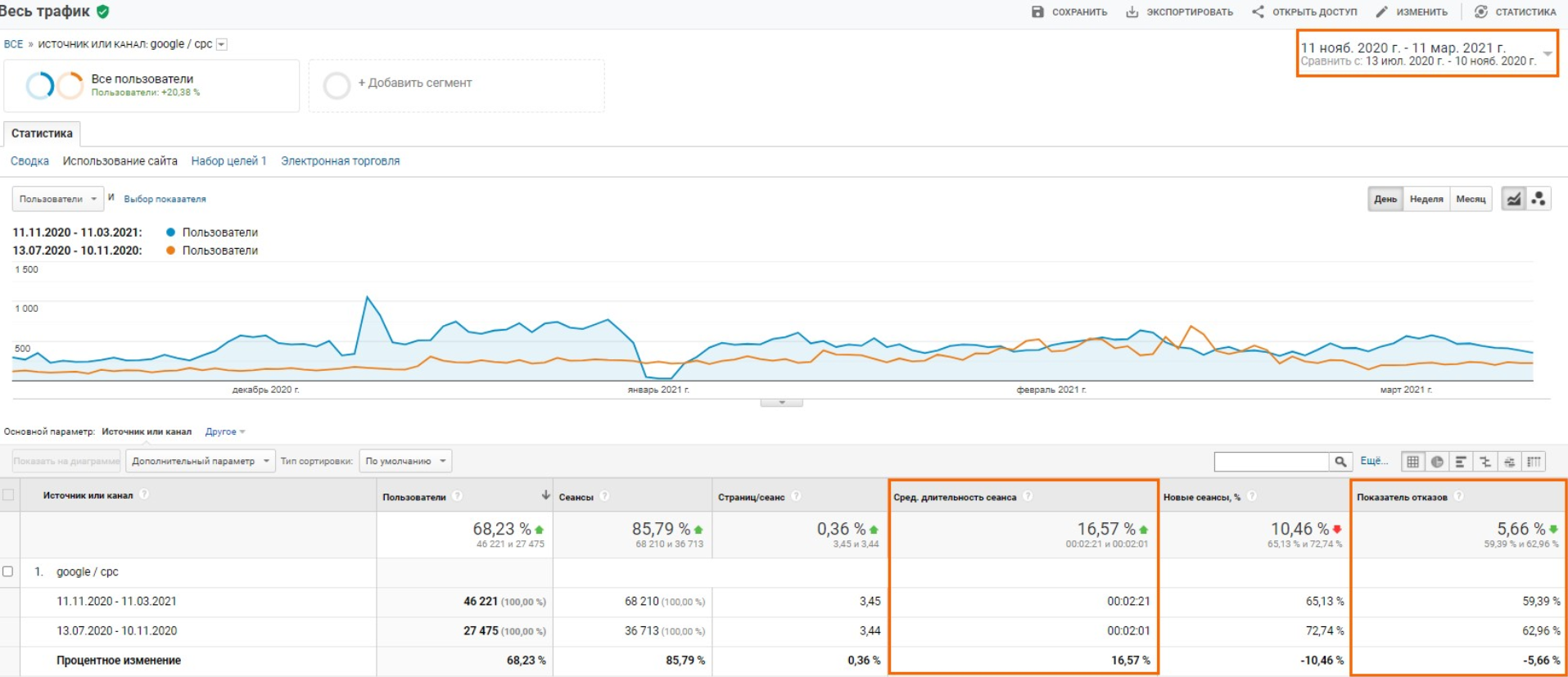Open the Использование сайта sub-tab
1568x677 pixels.
(x=120, y=161)
